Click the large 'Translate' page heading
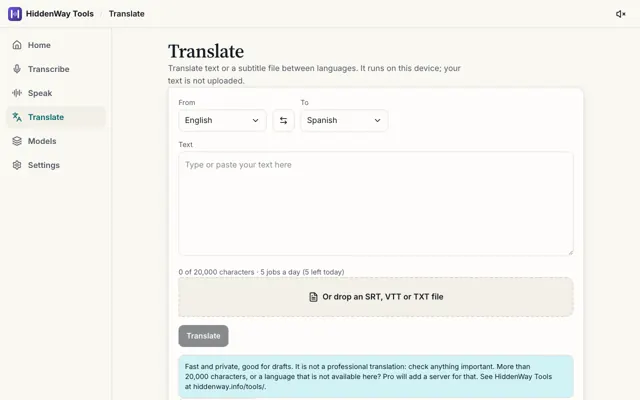 [206, 52]
